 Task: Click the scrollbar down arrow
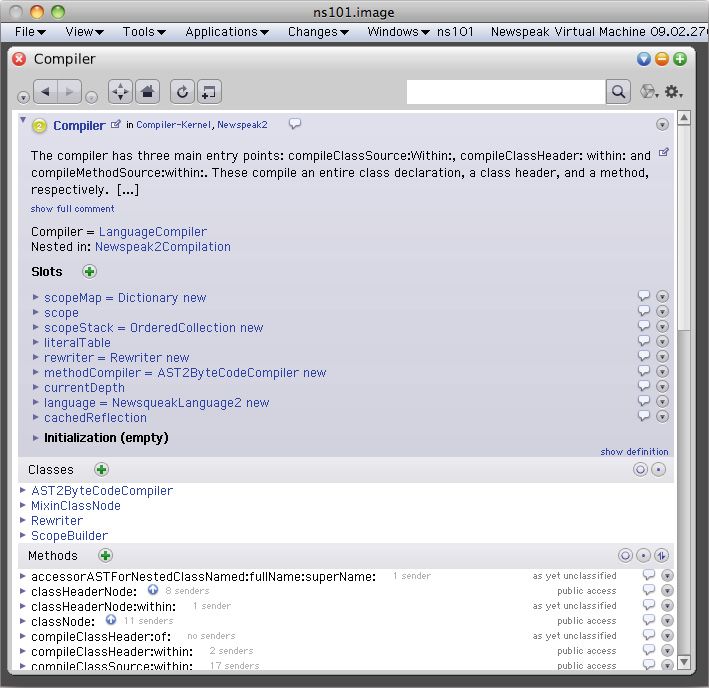click(x=684, y=662)
